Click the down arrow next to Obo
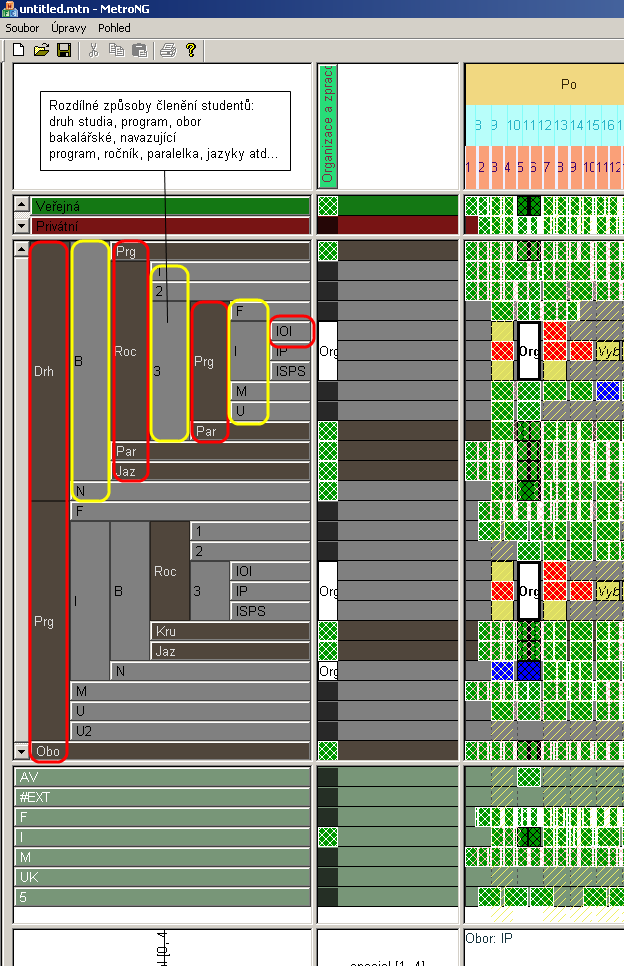Screen dimensions: 624x966 (x=21, y=750)
